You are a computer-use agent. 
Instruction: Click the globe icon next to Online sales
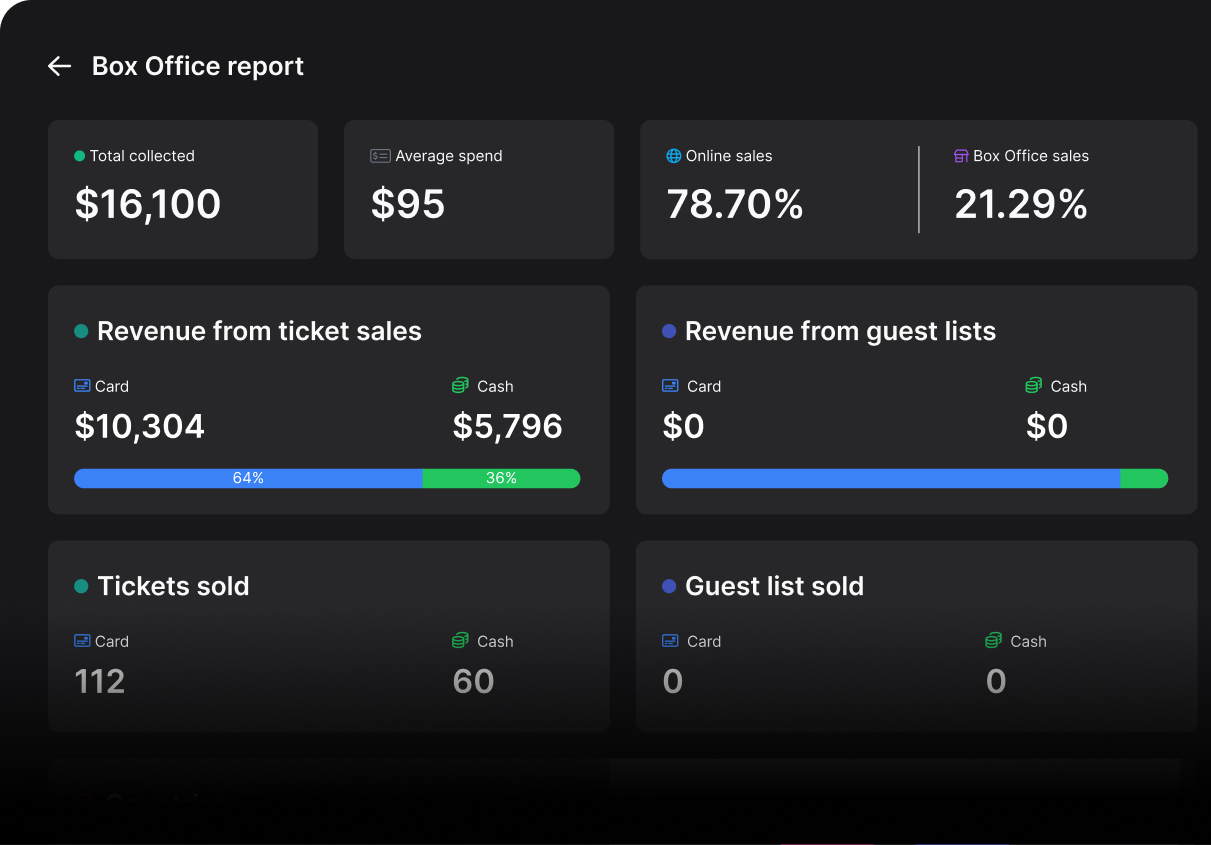pos(674,156)
